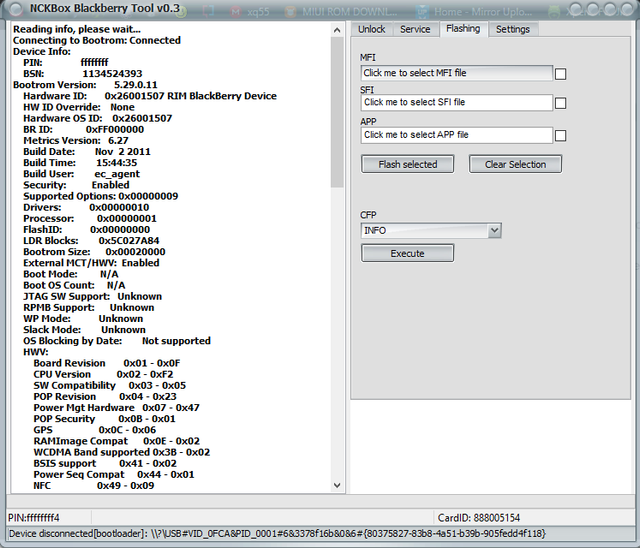Image resolution: width=640 pixels, height=548 pixels.
Task: Open the Settings tab
Action: tap(513, 29)
